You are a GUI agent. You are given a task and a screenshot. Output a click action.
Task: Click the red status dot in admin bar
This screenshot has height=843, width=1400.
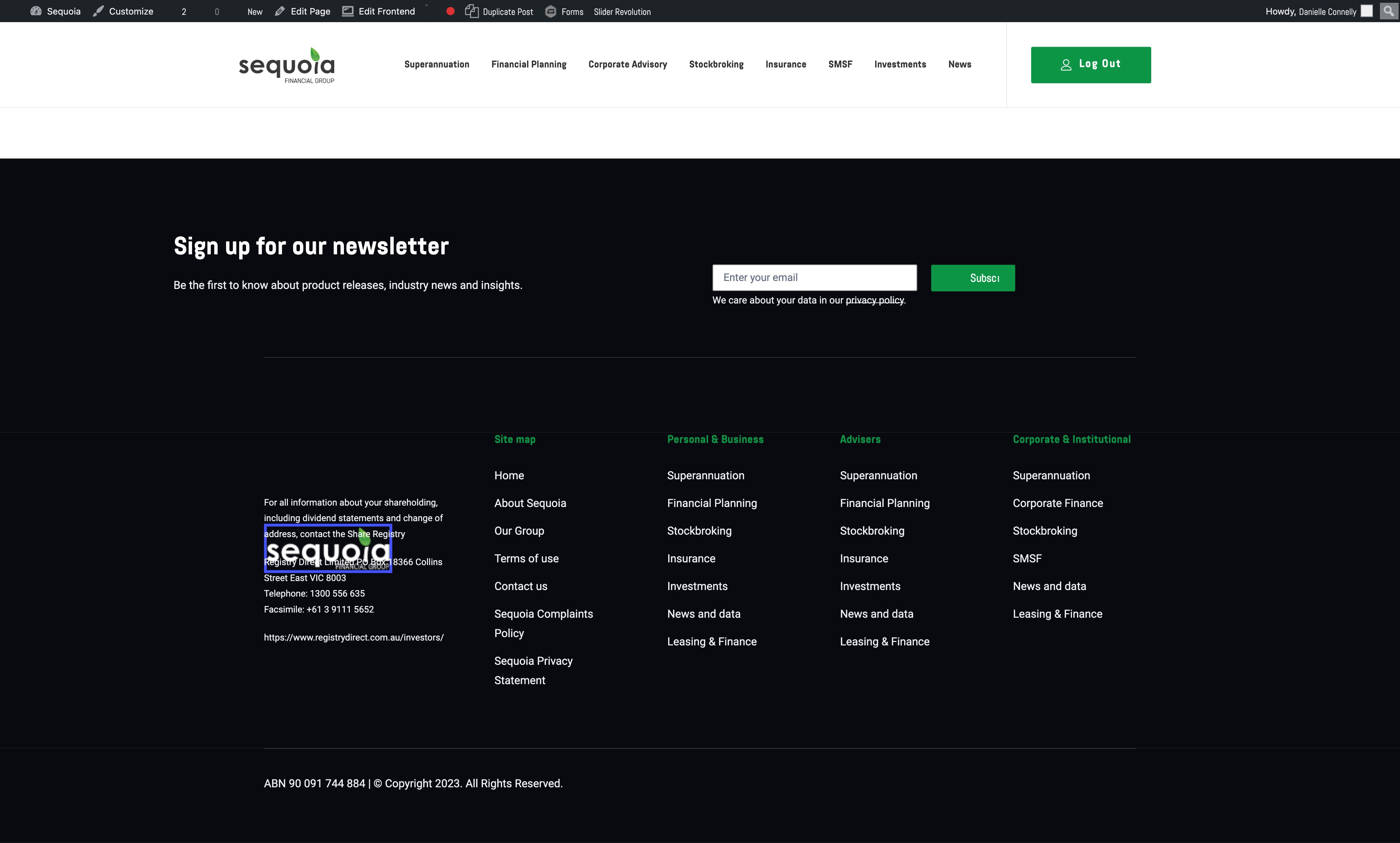pyautogui.click(x=451, y=11)
